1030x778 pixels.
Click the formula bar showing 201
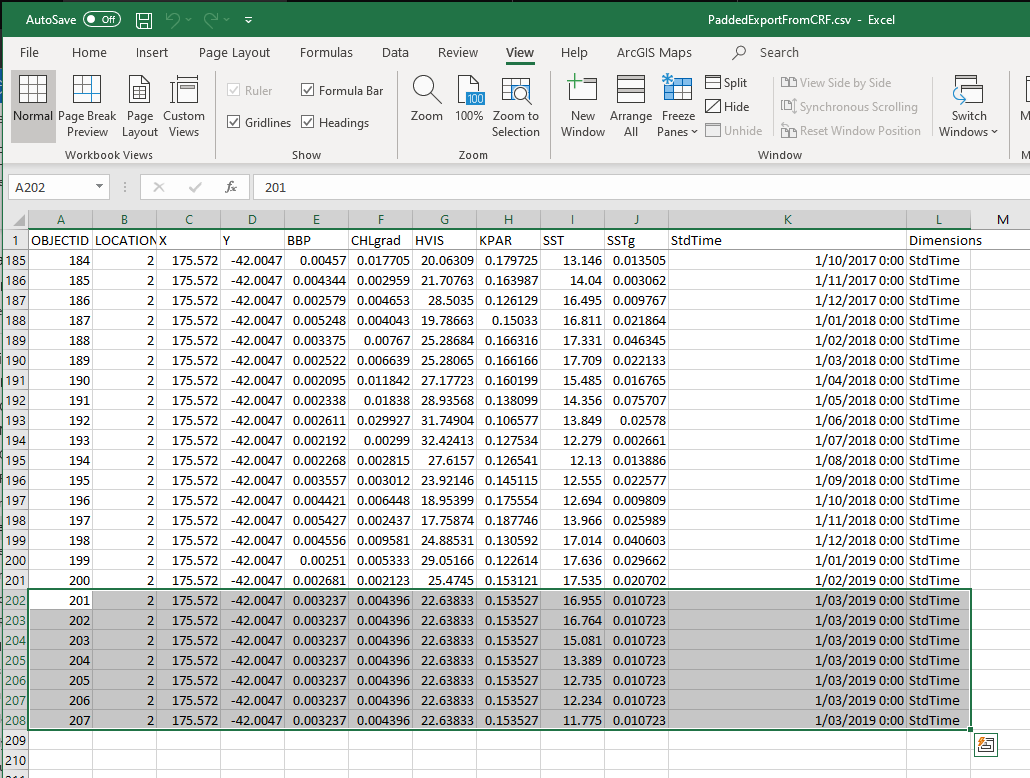641,187
